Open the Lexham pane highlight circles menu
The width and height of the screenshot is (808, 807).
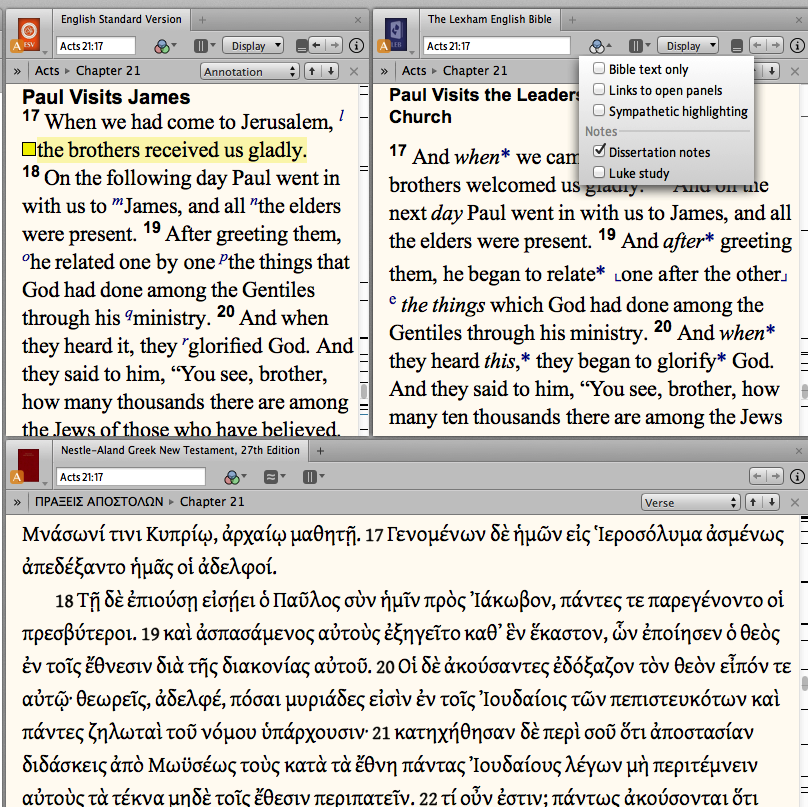coord(600,46)
